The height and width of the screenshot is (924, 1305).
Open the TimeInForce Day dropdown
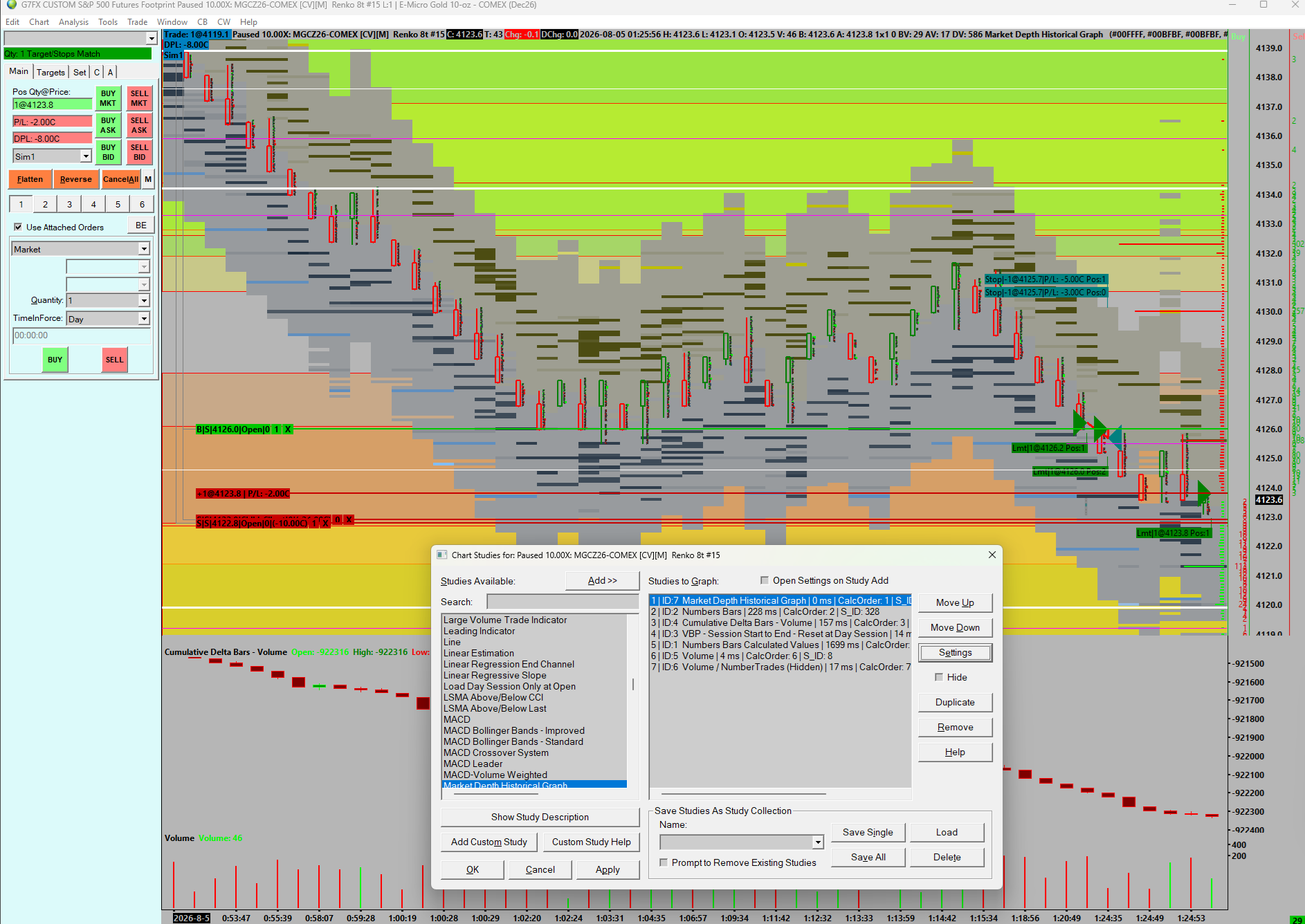144,319
